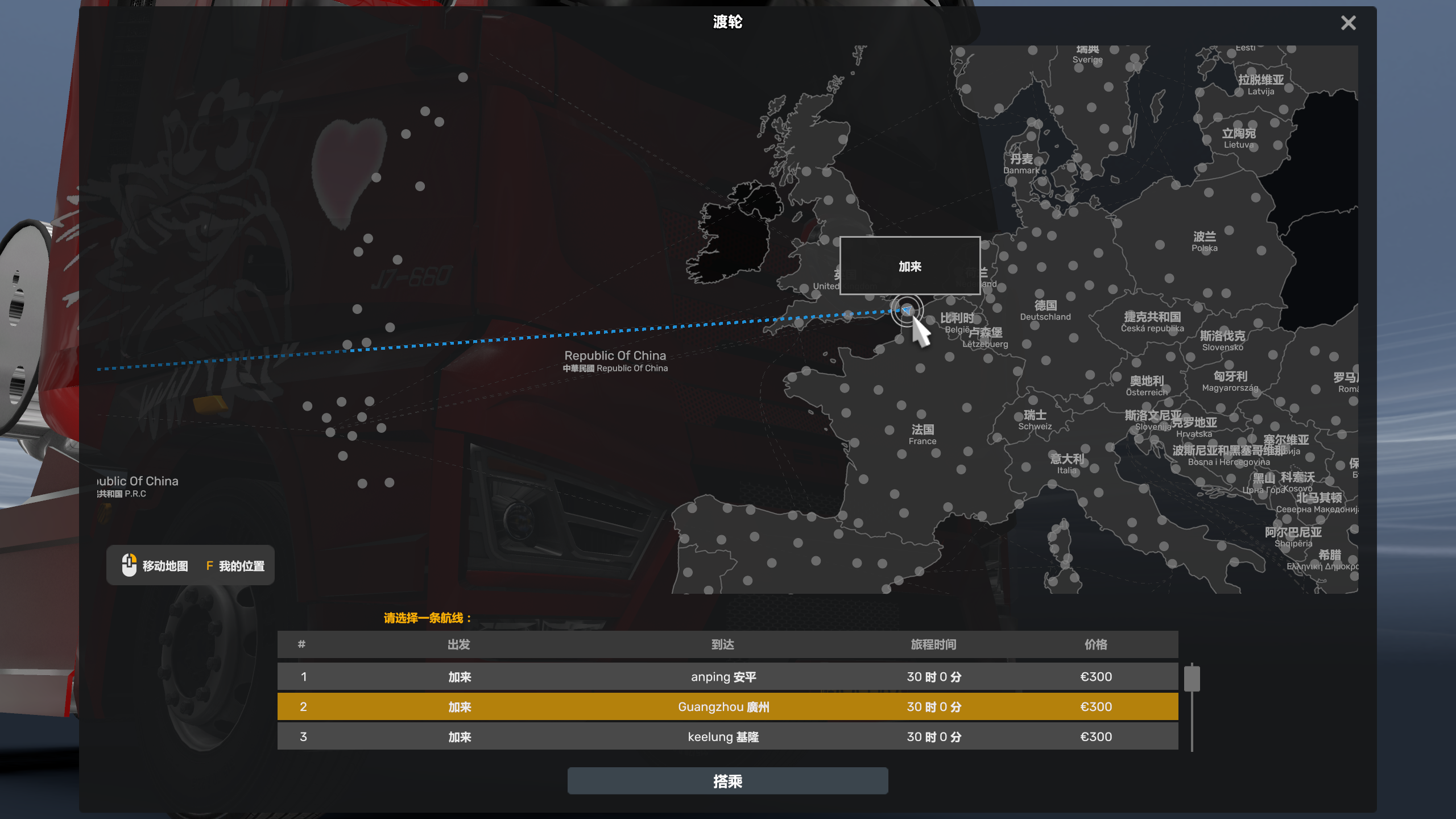Click the 请选择一条航线 prompt text
The width and height of the screenshot is (1456, 819).
(427, 618)
